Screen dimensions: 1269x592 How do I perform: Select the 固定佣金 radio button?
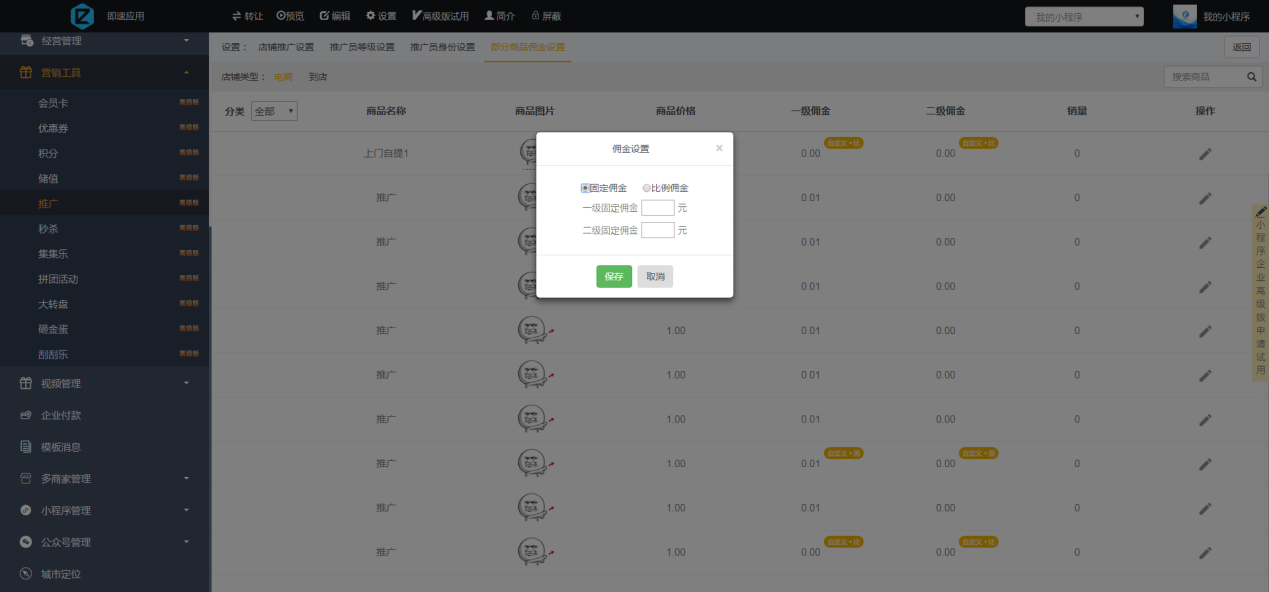click(x=585, y=188)
